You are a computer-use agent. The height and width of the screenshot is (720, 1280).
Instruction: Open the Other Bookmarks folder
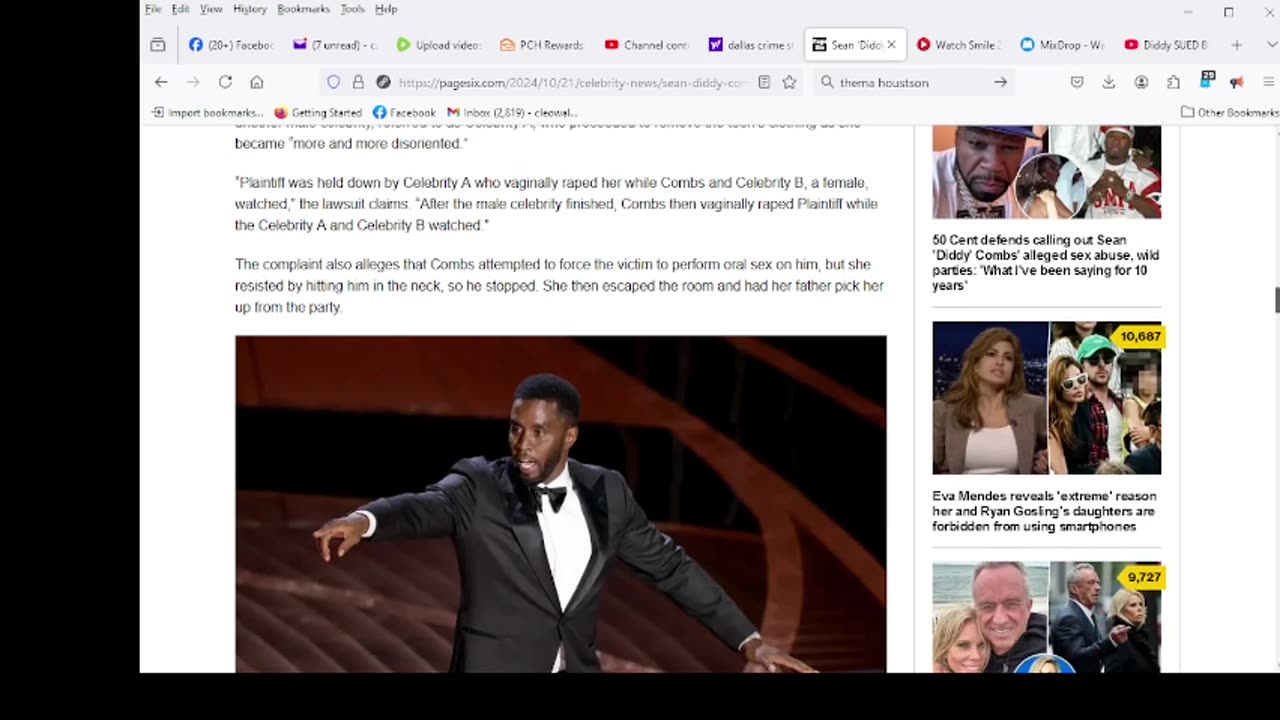pos(1230,112)
